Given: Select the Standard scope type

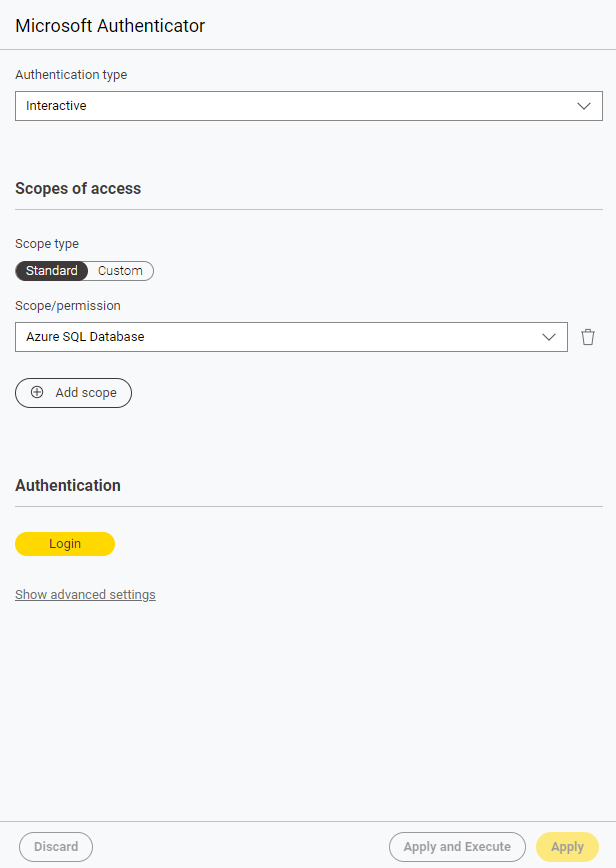Looking at the screenshot, I should 52,271.
